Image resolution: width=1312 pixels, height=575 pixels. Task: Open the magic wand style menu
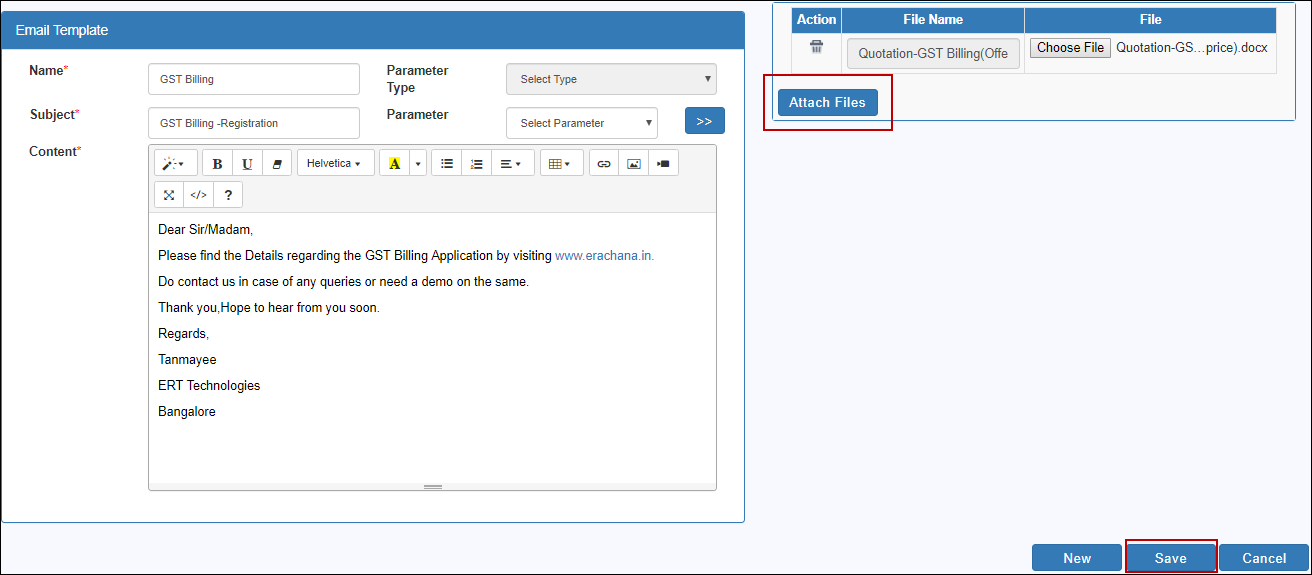175,163
